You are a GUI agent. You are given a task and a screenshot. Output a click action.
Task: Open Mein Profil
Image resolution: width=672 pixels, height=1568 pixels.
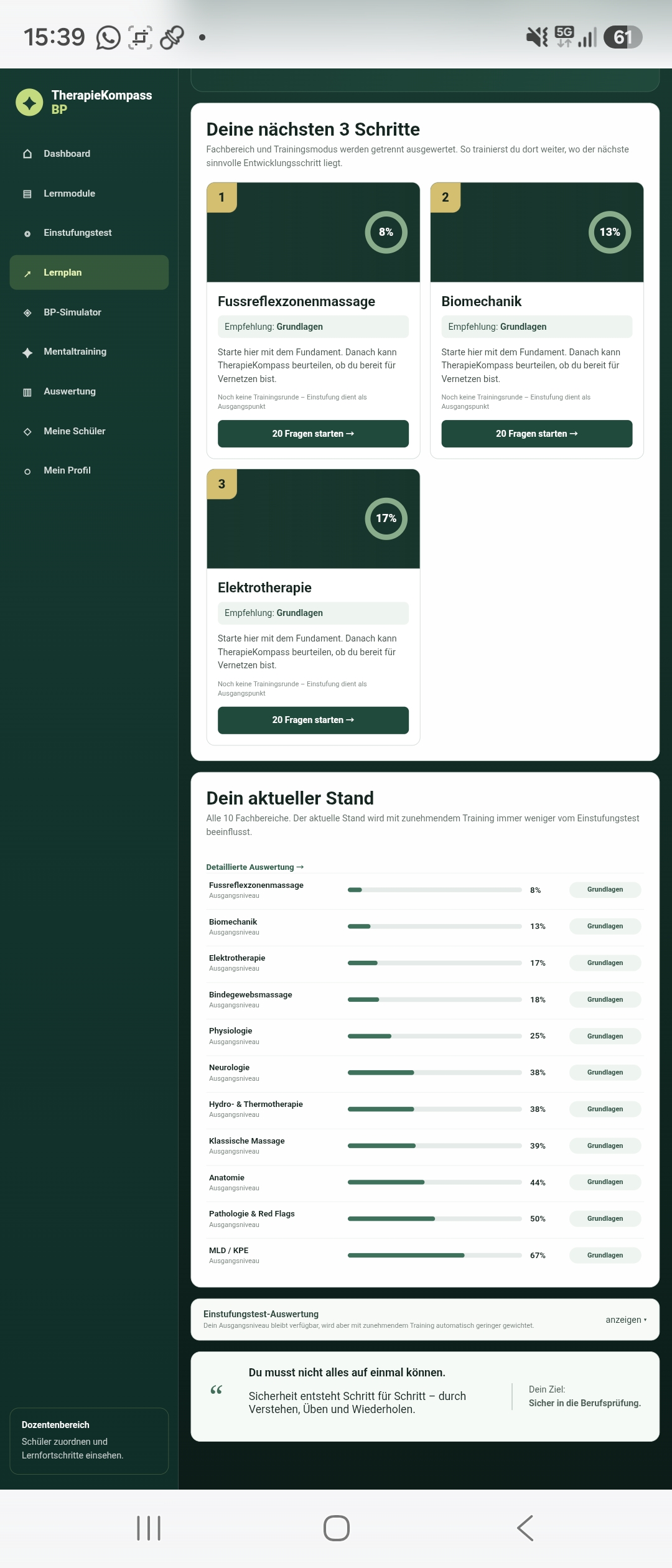coord(89,470)
